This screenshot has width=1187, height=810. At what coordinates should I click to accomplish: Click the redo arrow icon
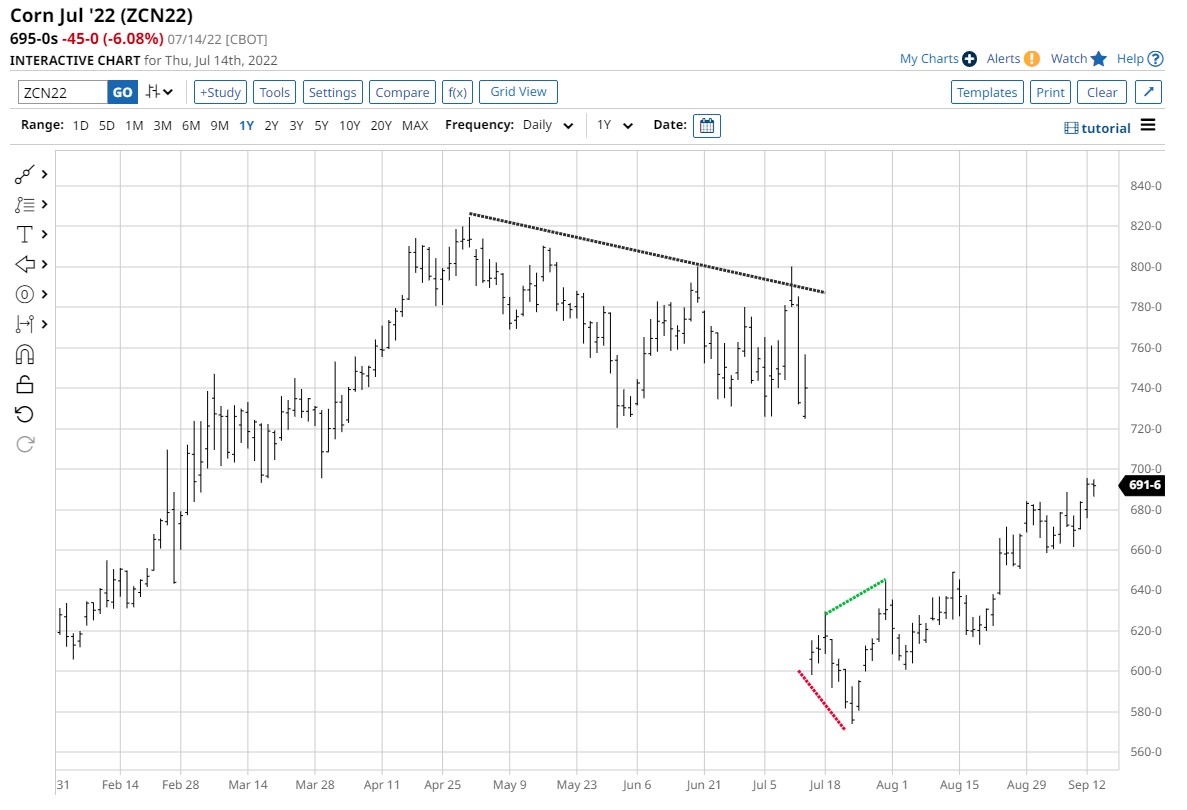click(24, 444)
